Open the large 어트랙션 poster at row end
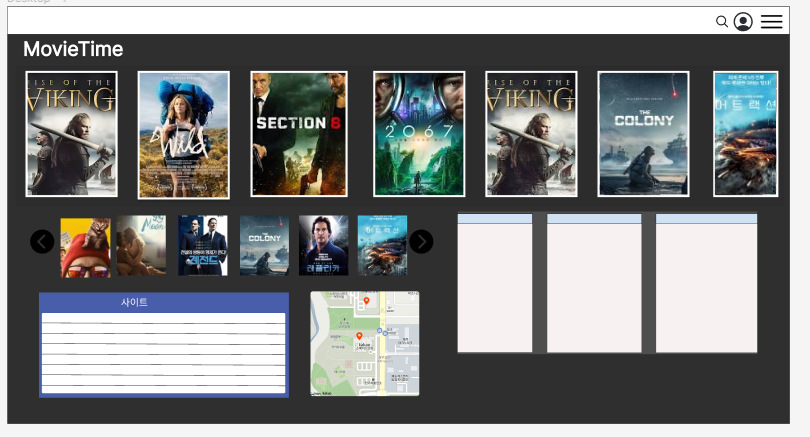Viewport: 810px width, 437px height. (x=745, y=134)
